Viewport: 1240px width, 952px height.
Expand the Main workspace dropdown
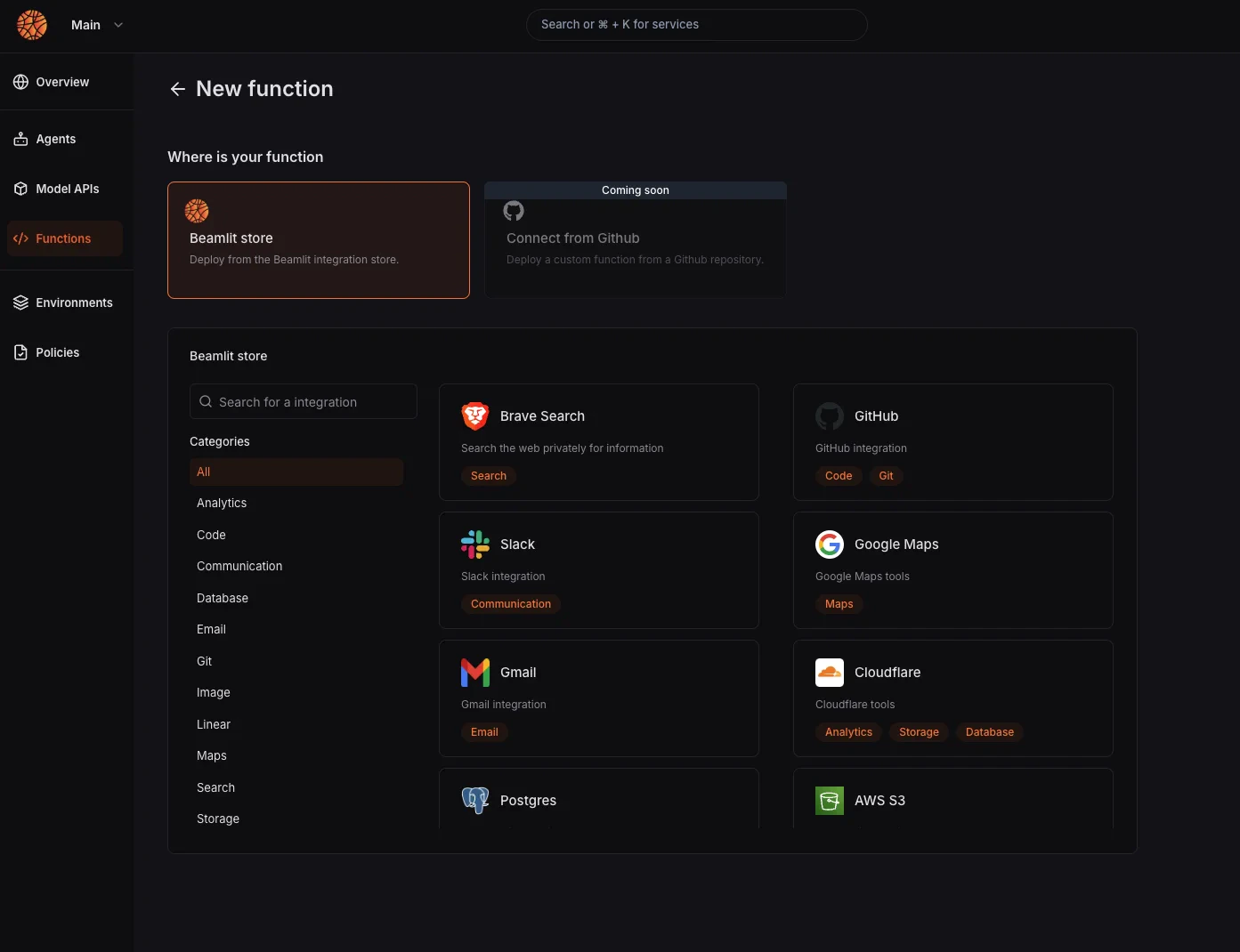(96, 25)
